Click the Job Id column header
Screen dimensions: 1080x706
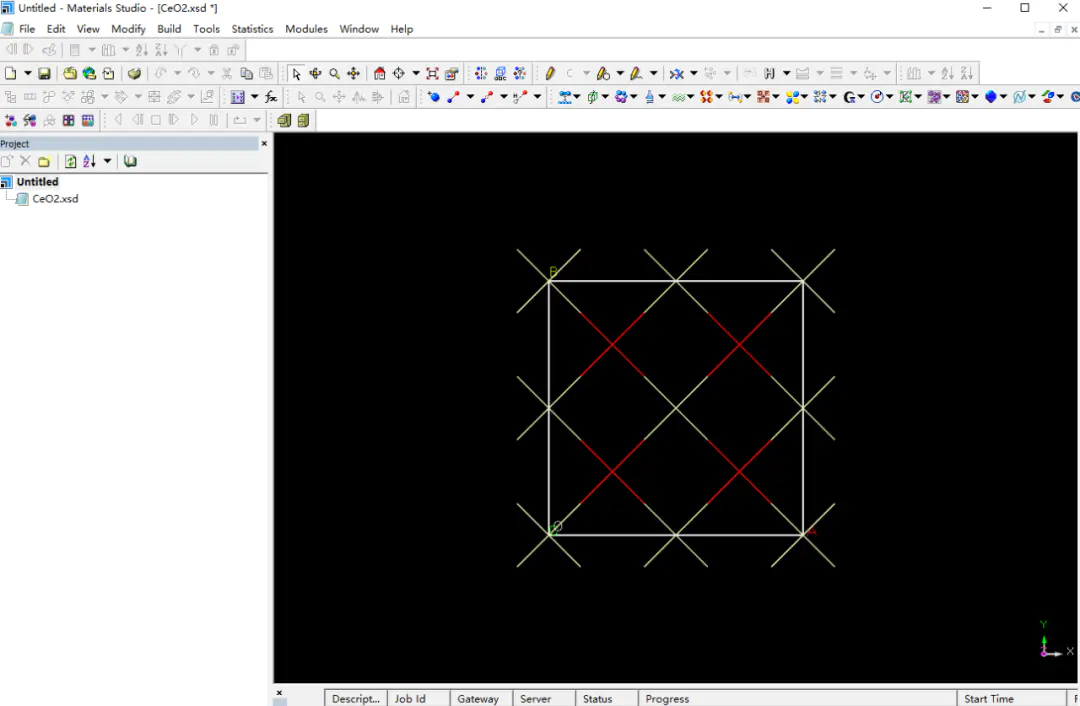click(x=410, y=699)
